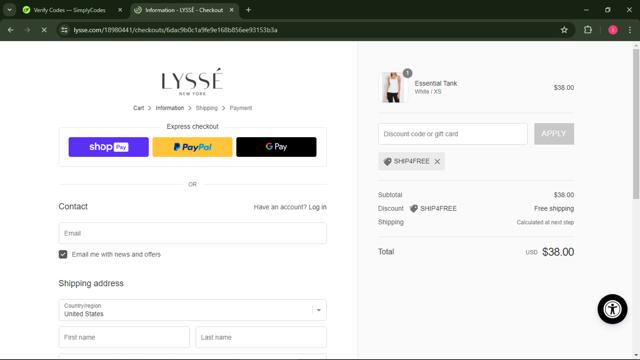
Task: Click the page vertical scrollbar
Action: tap(636, 124)
